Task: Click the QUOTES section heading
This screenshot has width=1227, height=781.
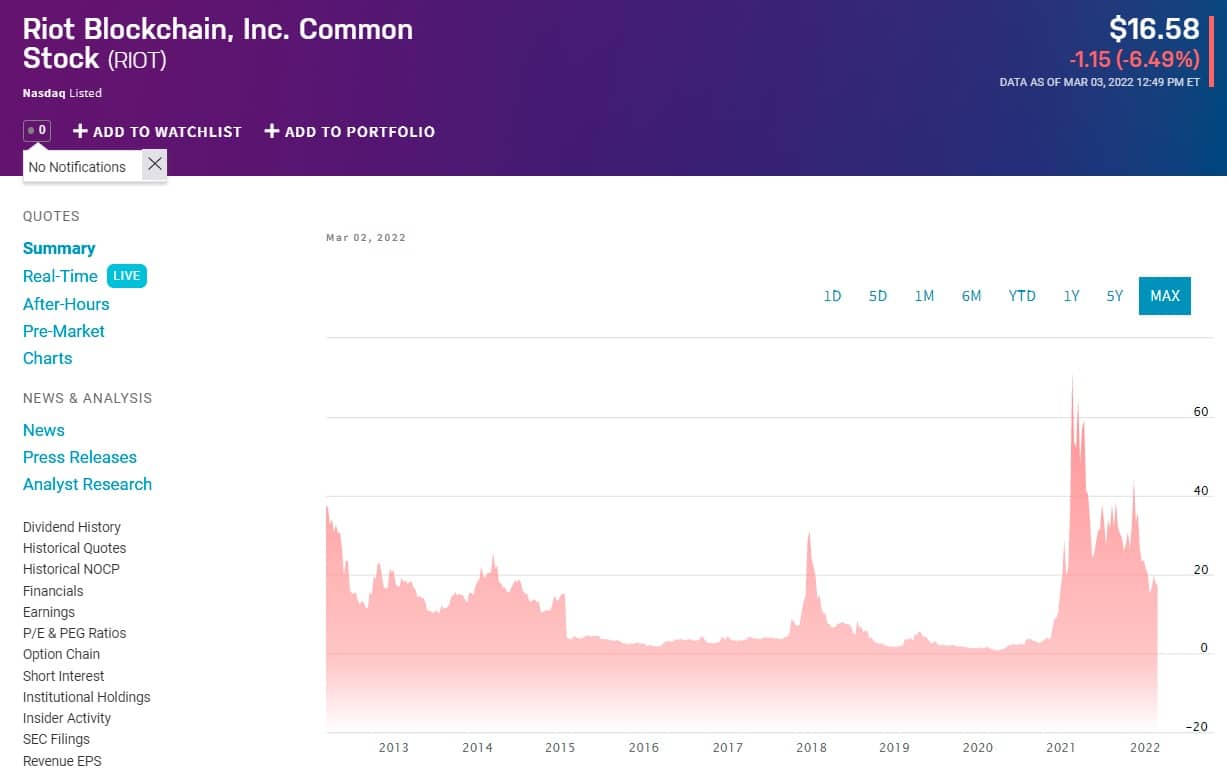Action: coord(51,216)
